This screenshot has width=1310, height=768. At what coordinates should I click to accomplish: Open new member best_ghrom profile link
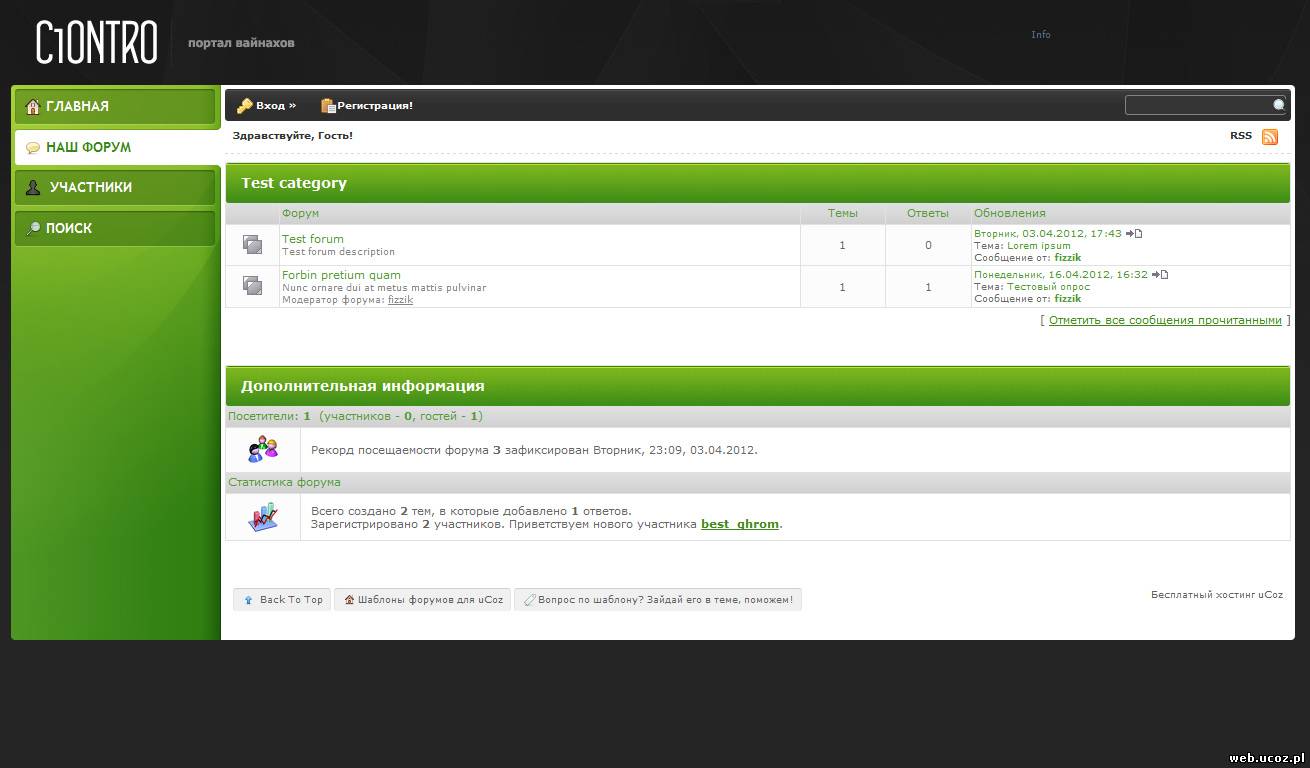tap(739, 524)
